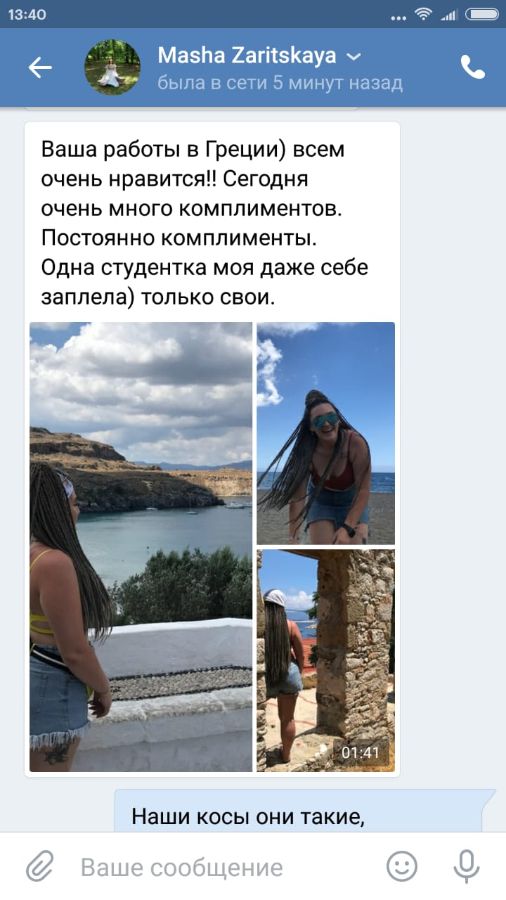Open the emoji smiley picker

click(x=402, y=867)
